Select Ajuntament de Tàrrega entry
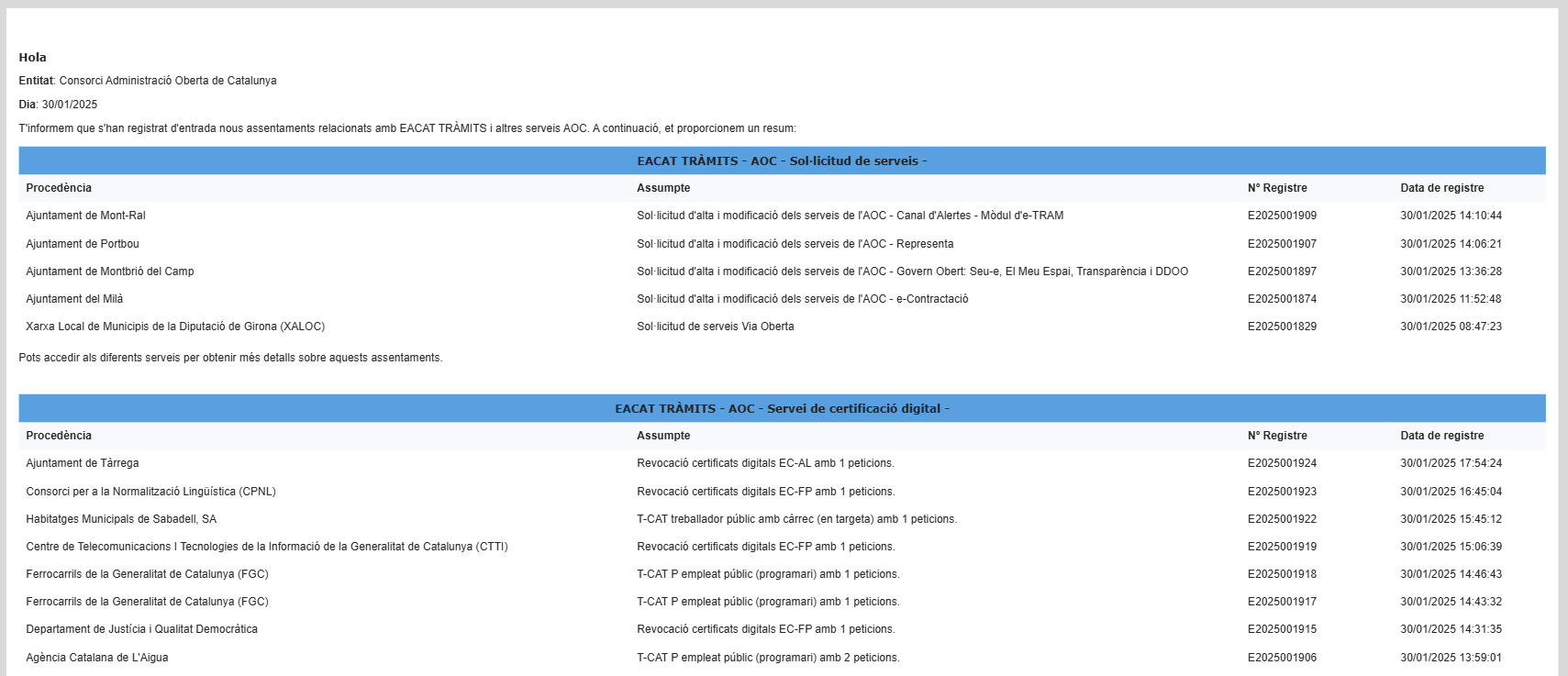Viewport: 1568px width, 676px height. [x=83, y=463]
